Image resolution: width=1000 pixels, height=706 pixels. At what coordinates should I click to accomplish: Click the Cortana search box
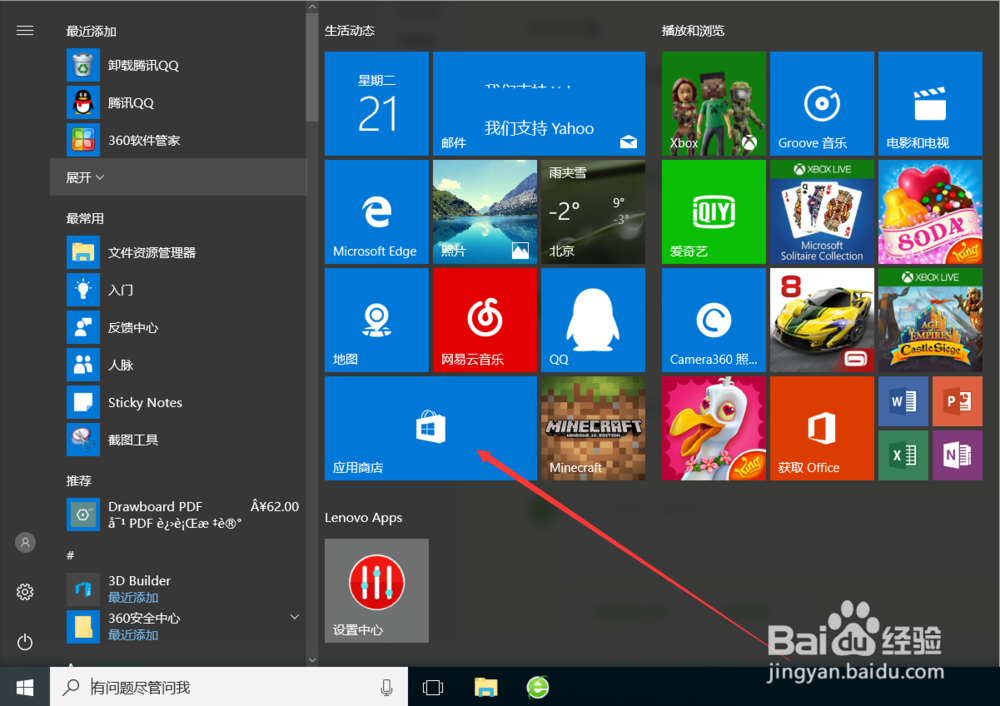(x=228, y=687)
